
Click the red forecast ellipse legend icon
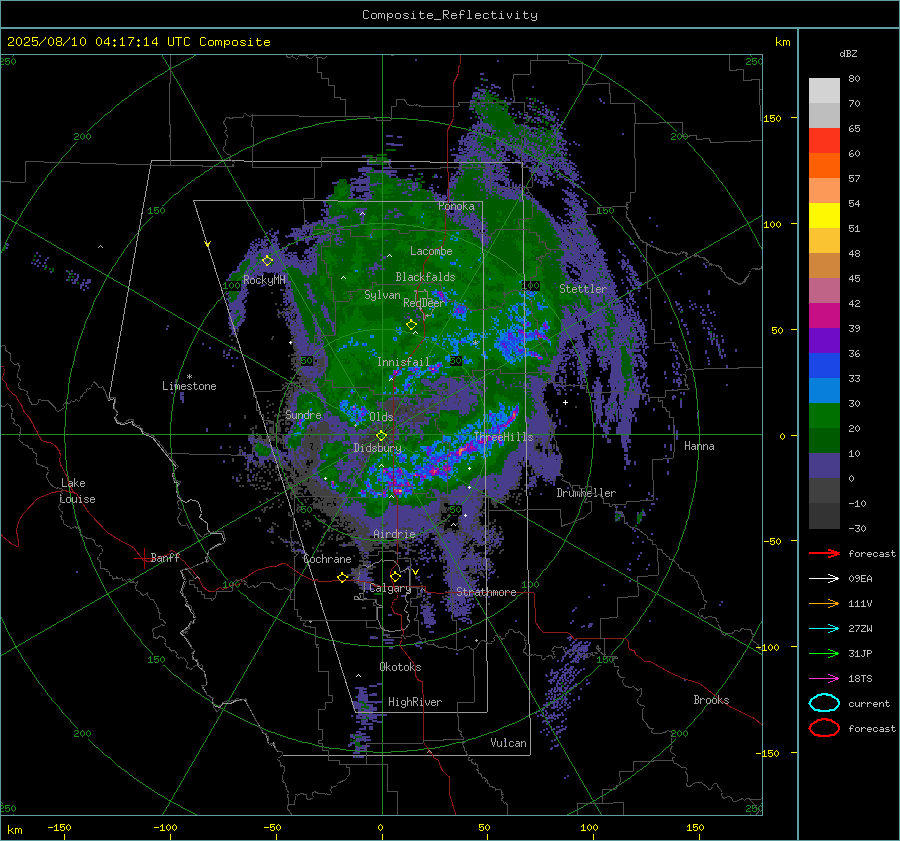tap(824, 728)
